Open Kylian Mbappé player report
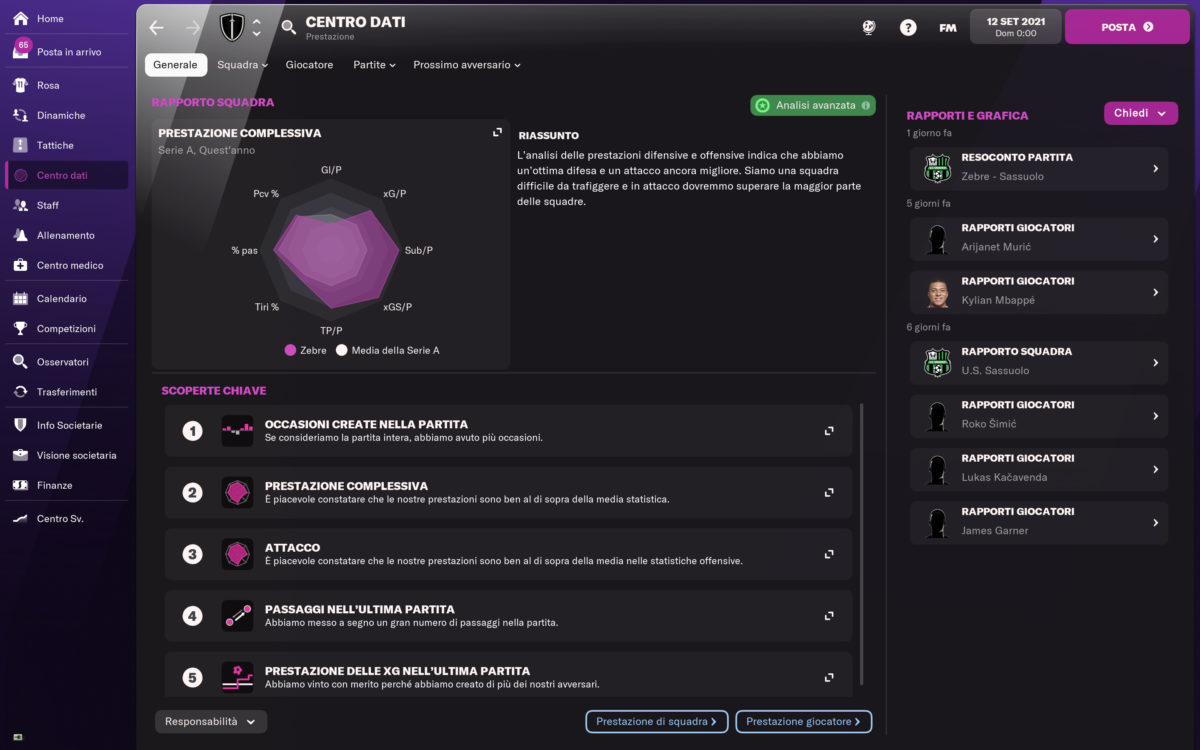 tap(1038, 292)
